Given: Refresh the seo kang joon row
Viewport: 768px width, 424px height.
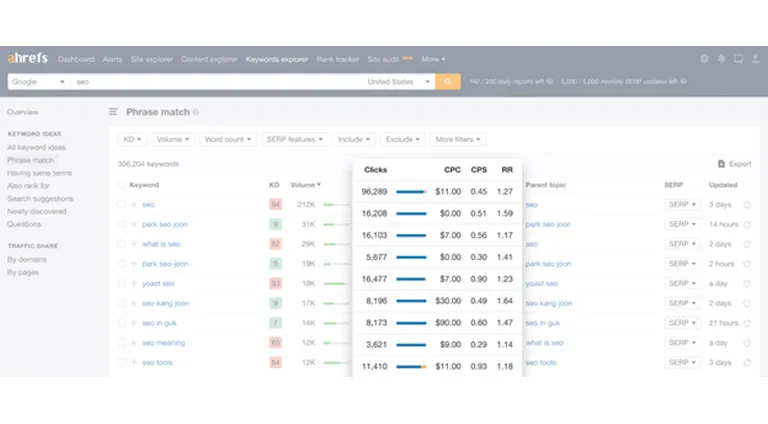Looking at the screenshot, I should (x=747, y=304).
